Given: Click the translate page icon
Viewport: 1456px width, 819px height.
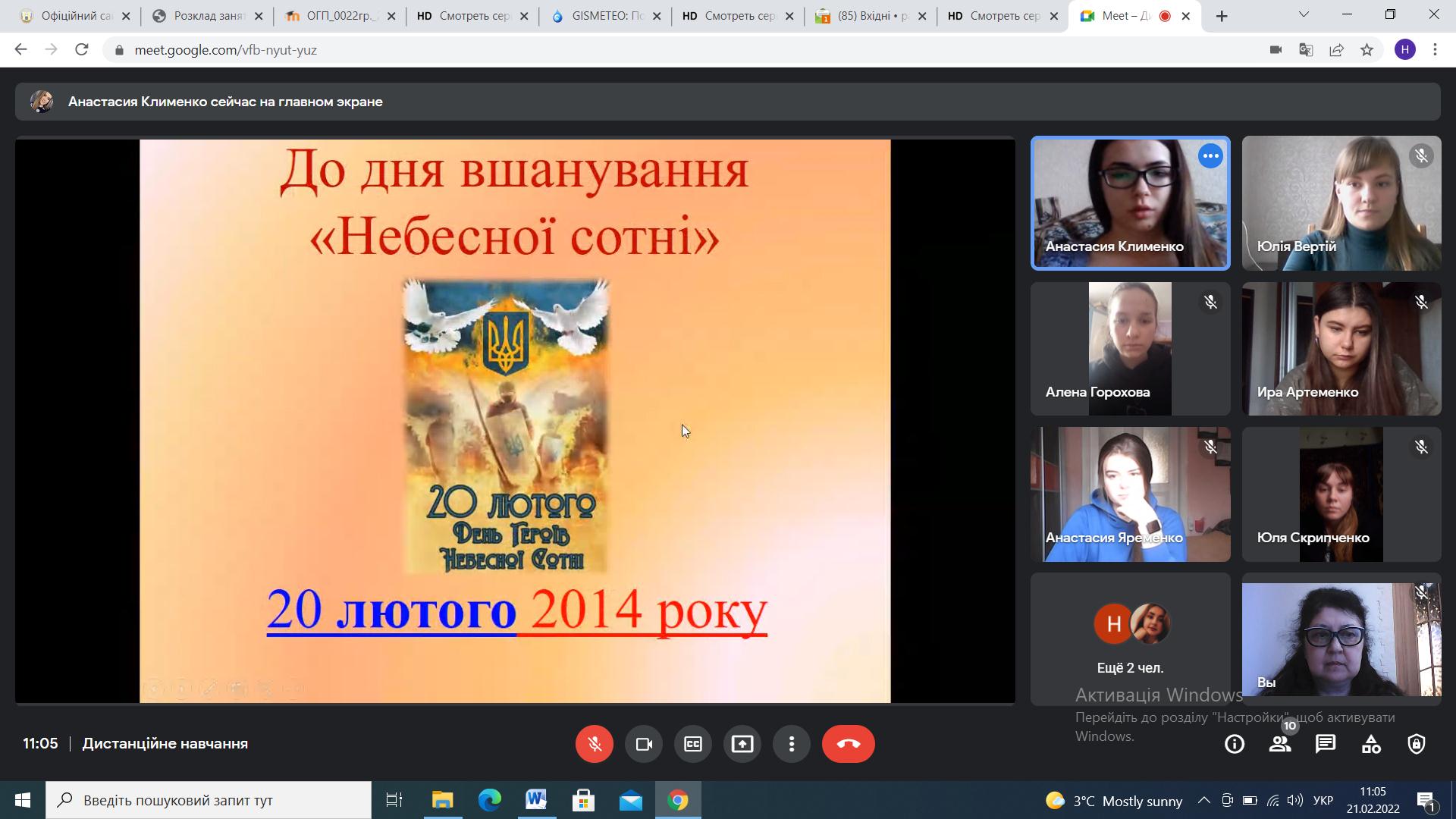Looking at the screenshot, I should [x=1306, y=49].
